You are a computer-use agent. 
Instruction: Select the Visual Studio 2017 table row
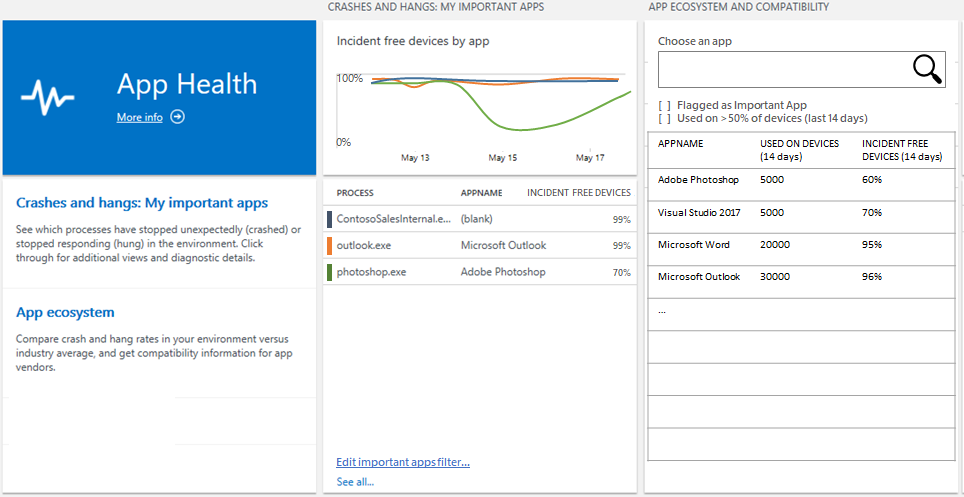click(700, 213)
